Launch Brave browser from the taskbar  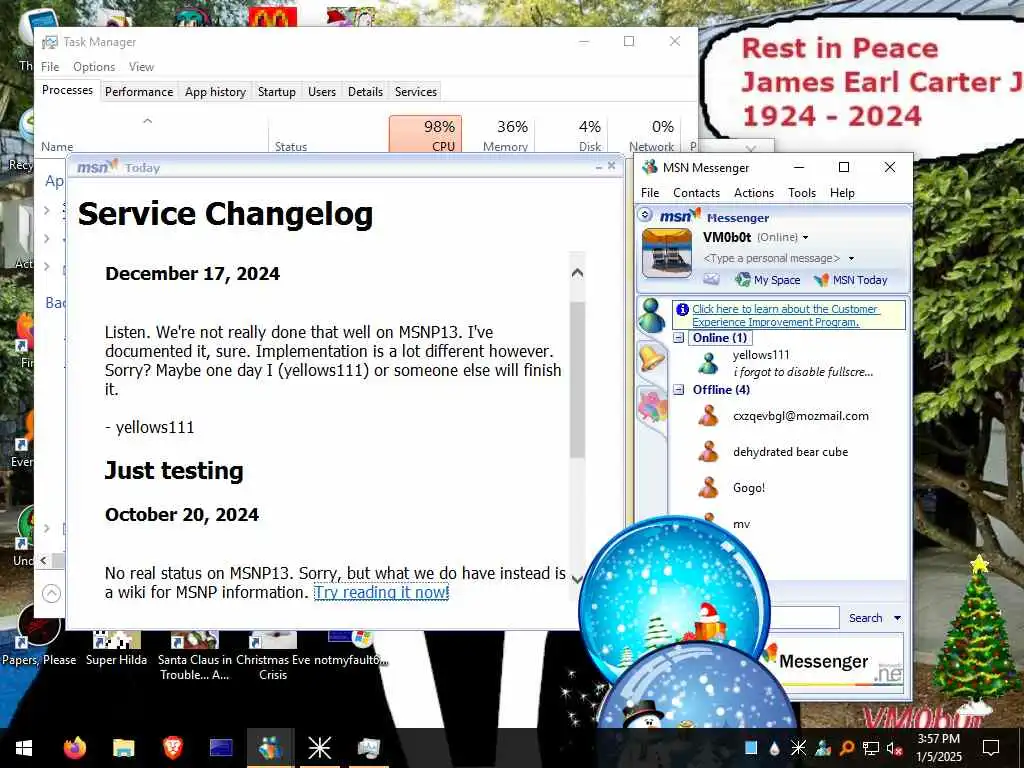(x=172, y=748)
